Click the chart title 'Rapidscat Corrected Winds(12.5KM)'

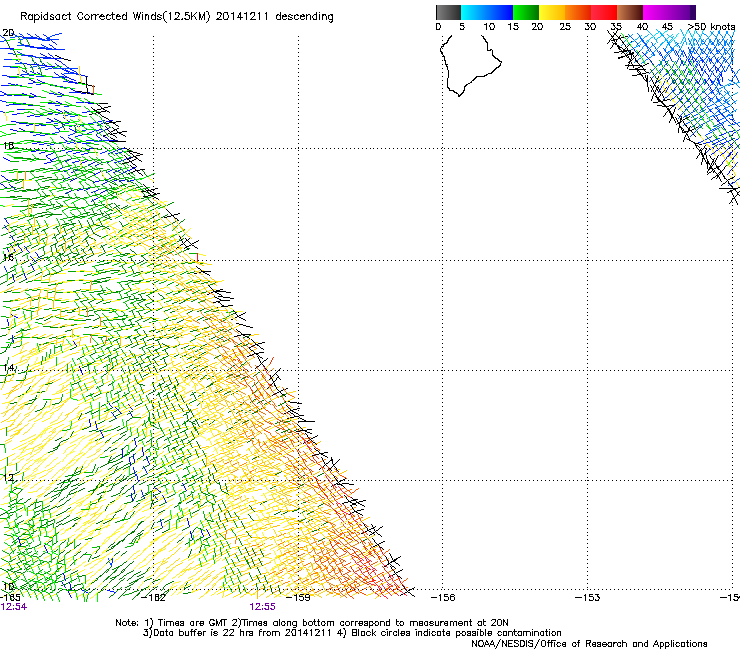tap(115, 17)
